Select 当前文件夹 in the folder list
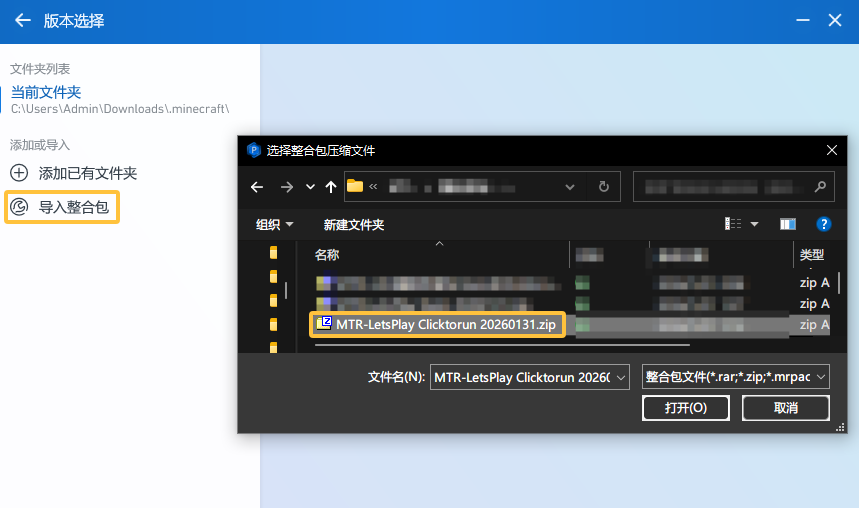The width and height of the screenshot is (859, 508). tap(46, 92)
